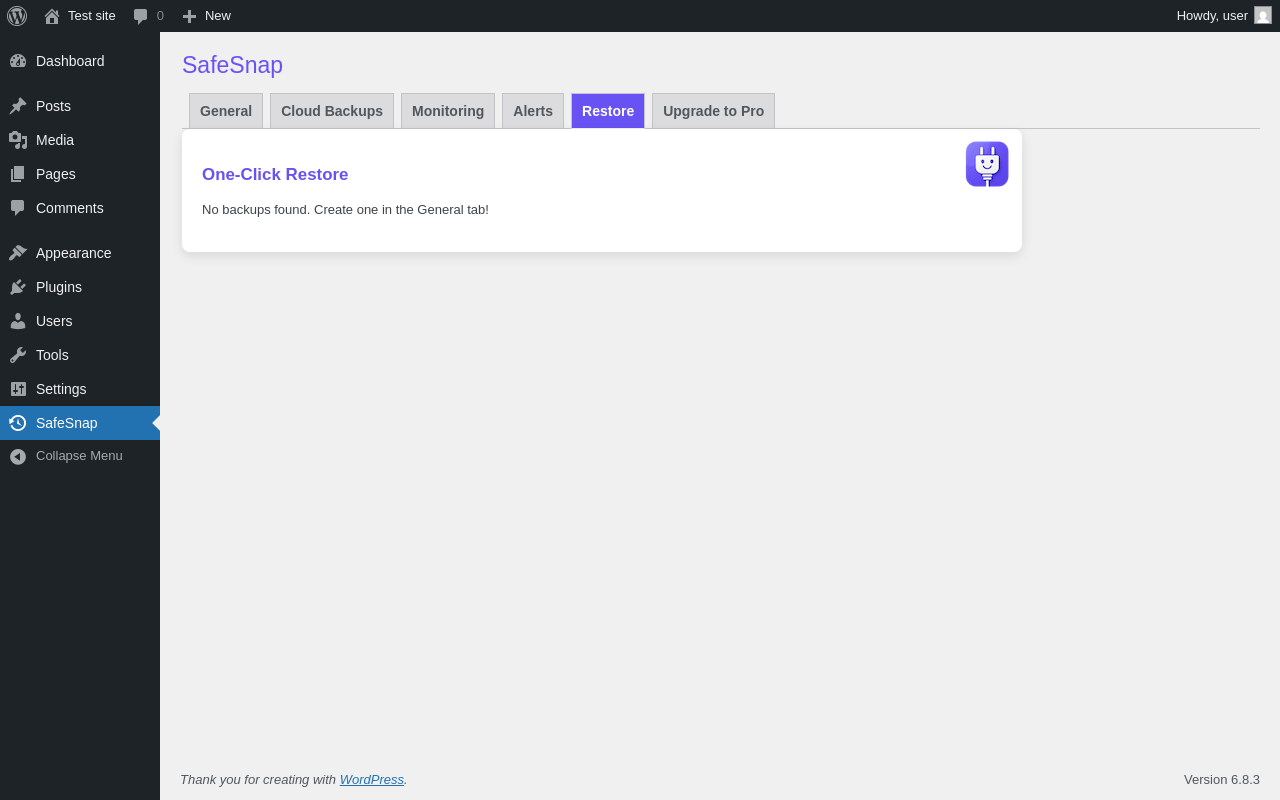Click the Collapse Menu label
Viewport: 1280px width, 800px height.
click(79, 456)
